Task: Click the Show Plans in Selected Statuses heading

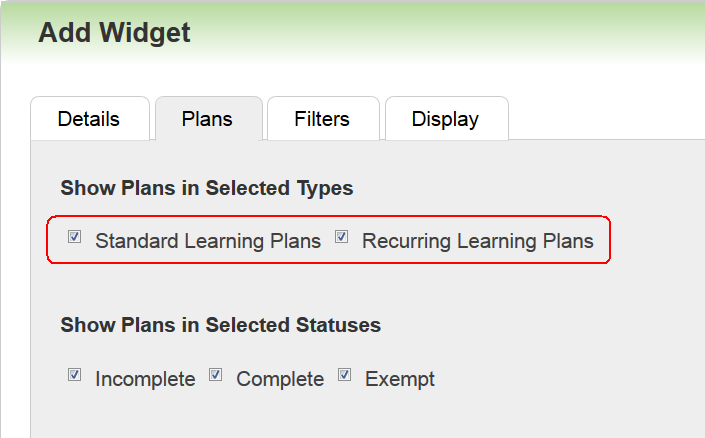Action: (220, 325)
